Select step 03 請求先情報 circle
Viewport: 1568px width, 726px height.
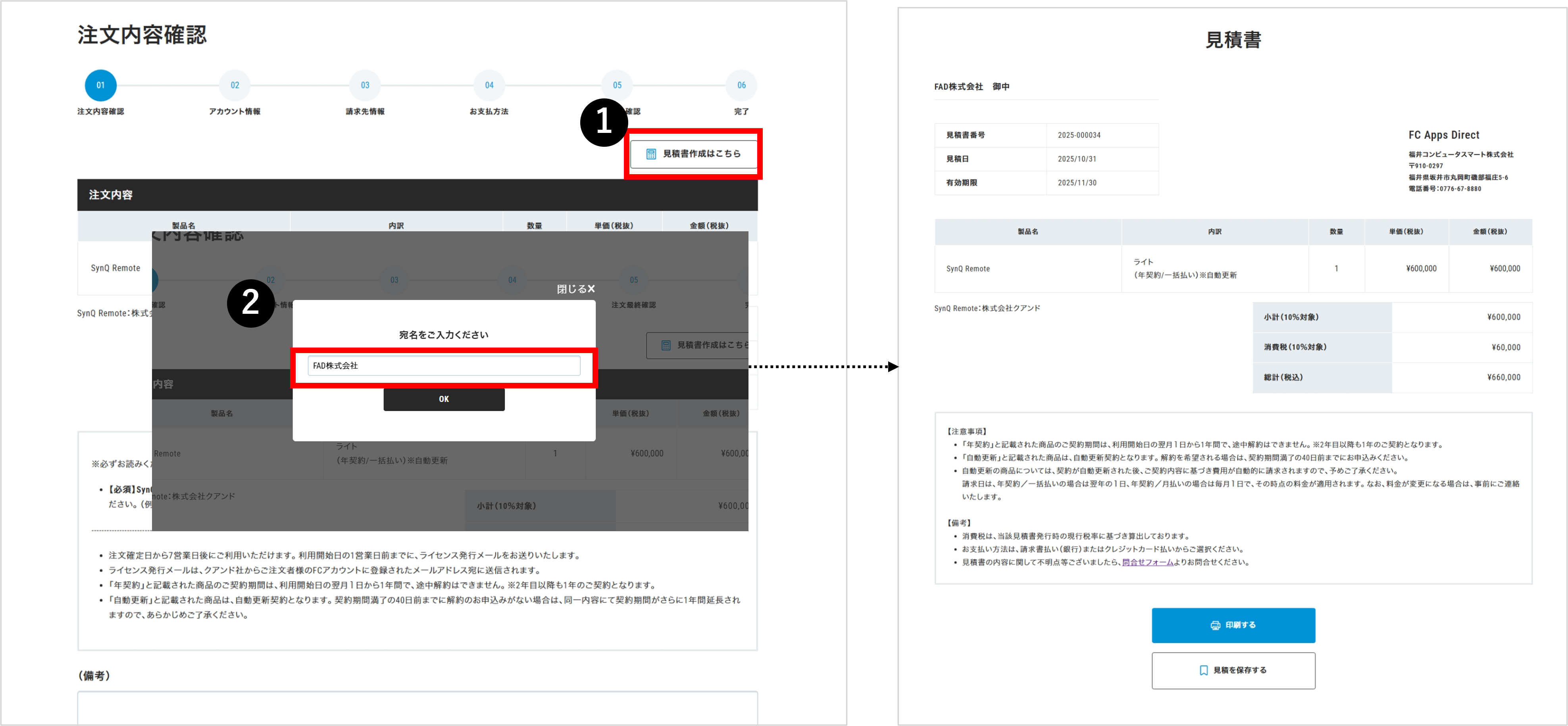coord(365,85)
